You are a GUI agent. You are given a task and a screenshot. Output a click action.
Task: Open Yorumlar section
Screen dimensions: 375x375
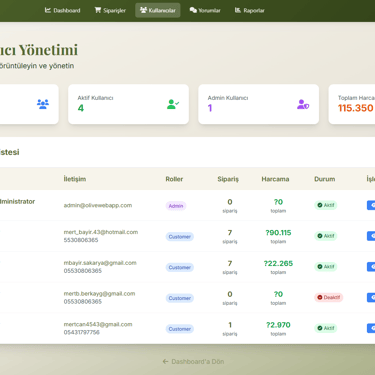205,10
